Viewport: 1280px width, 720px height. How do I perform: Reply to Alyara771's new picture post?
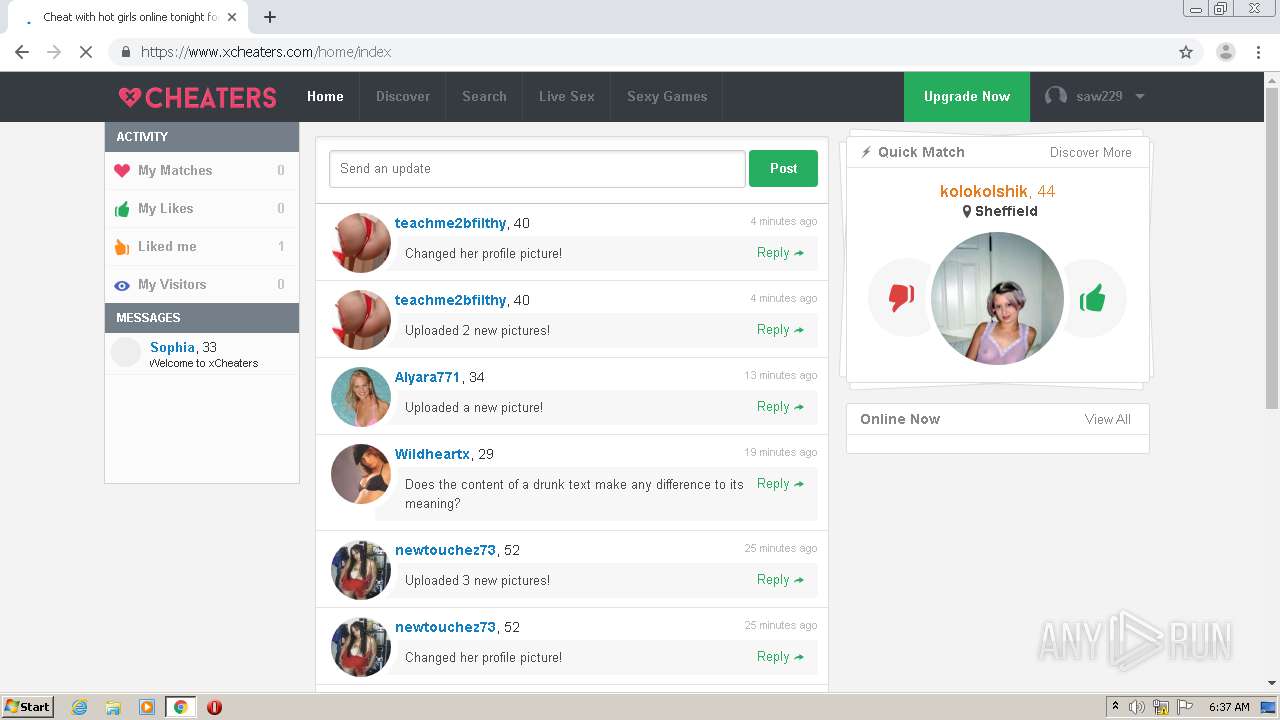click(x=780, y=406)
